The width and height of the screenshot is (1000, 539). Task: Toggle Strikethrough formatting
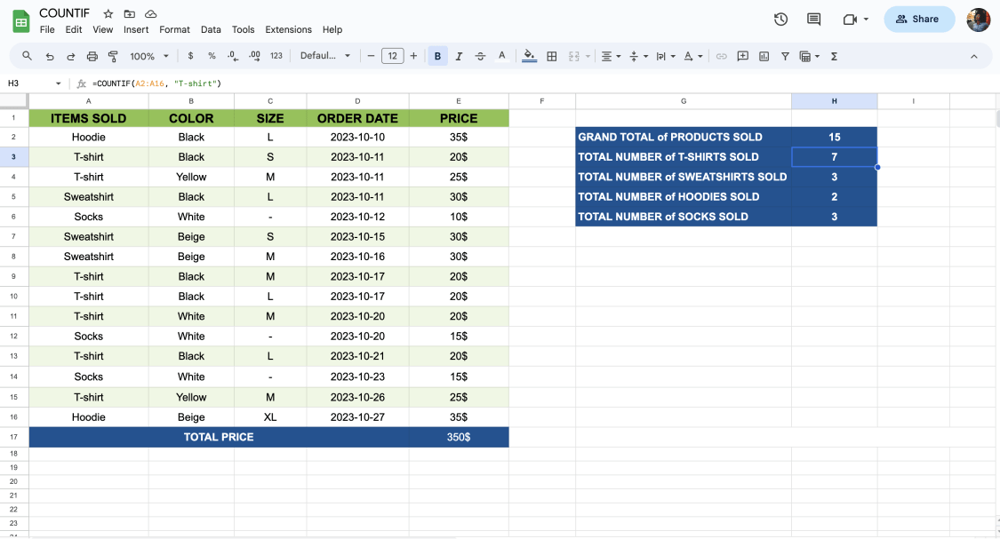[480, 57]
